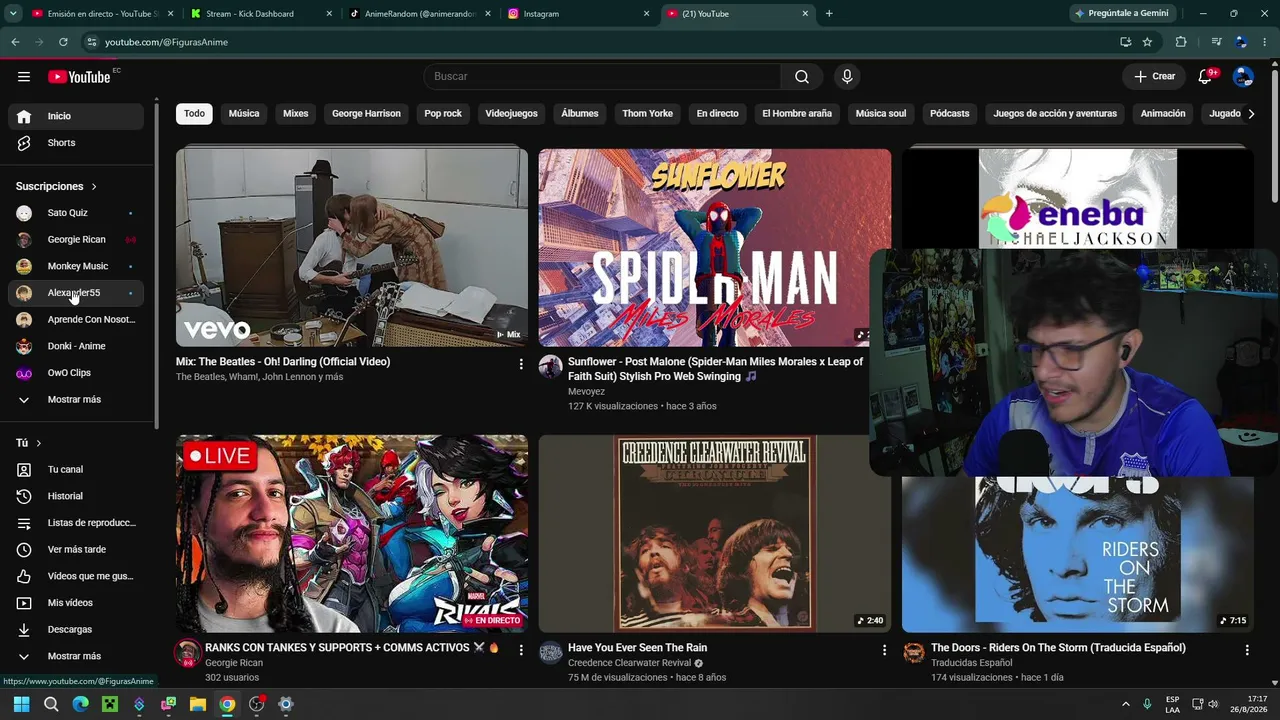Open options for Mix: The Beatles video
Screen dimensions: 1280x720
[521, 364]
